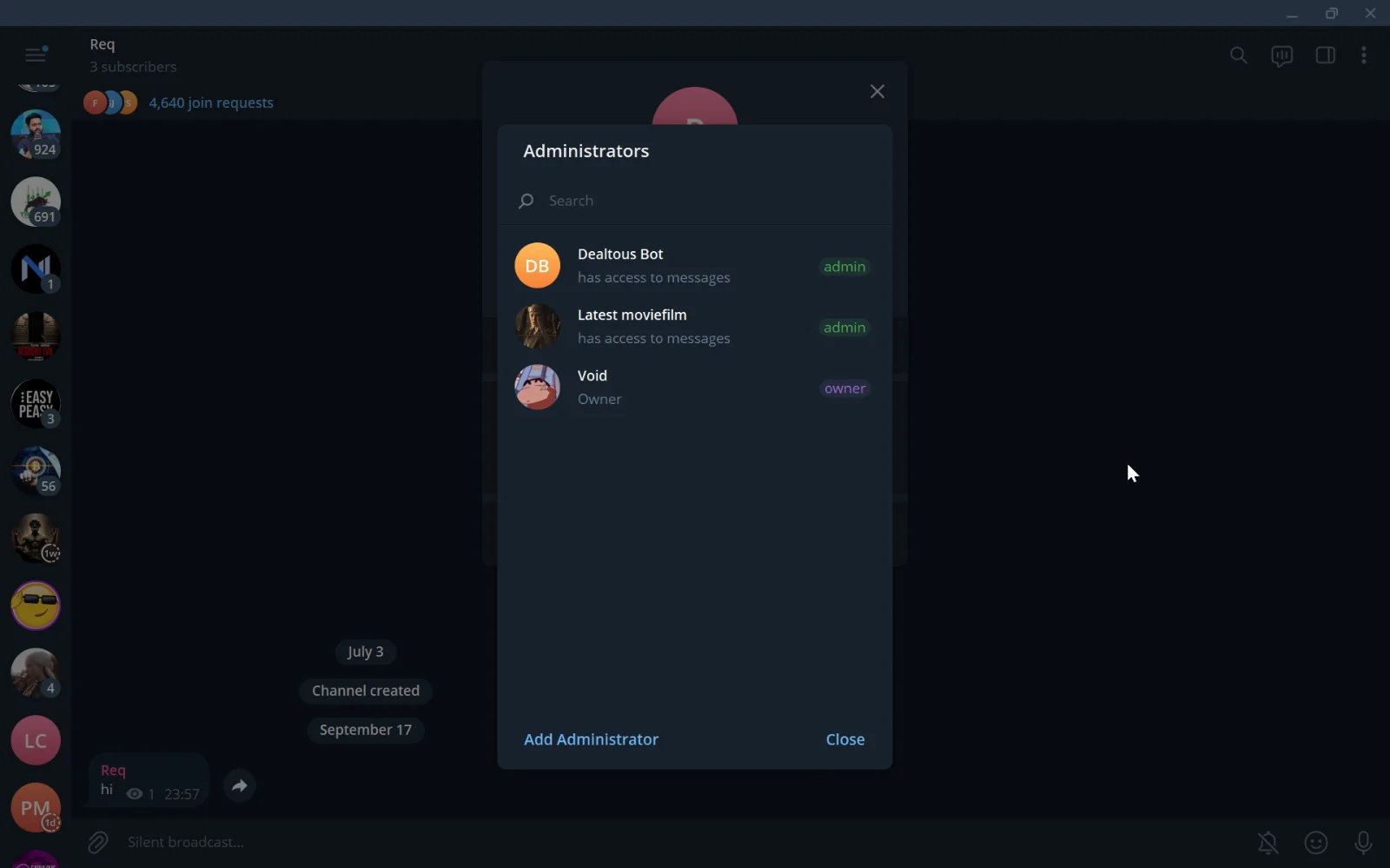Viewport: 1390px width, 868px height.
Task: Open the sunglasses emoji chat
Action: [x=36, y=606]
